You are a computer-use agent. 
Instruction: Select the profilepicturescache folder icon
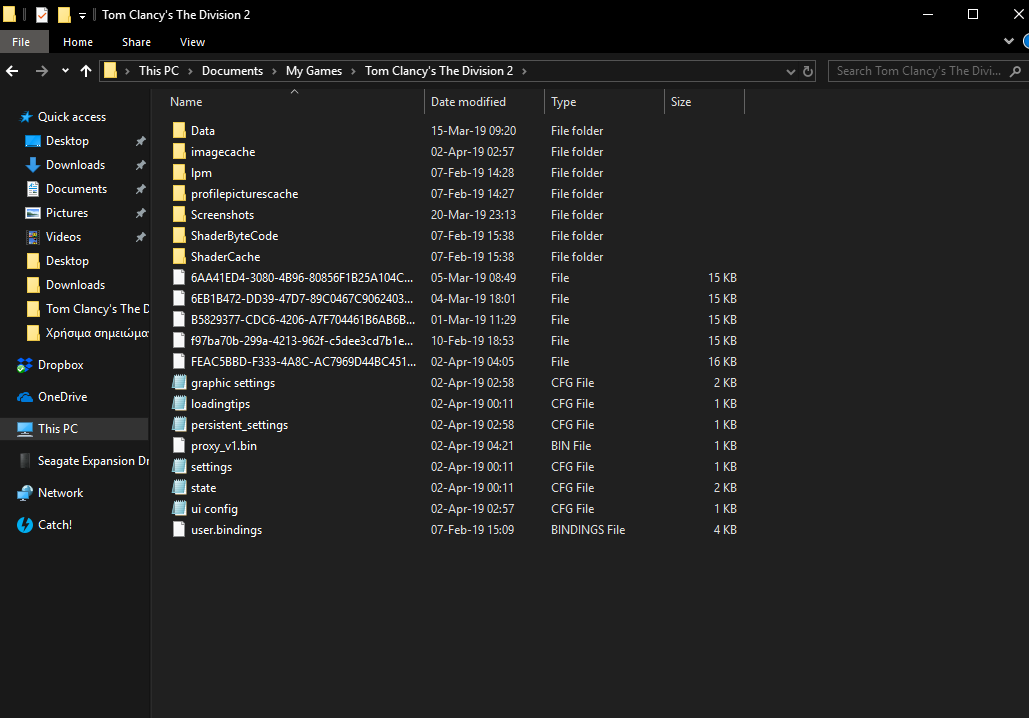[x=179, y=194]
